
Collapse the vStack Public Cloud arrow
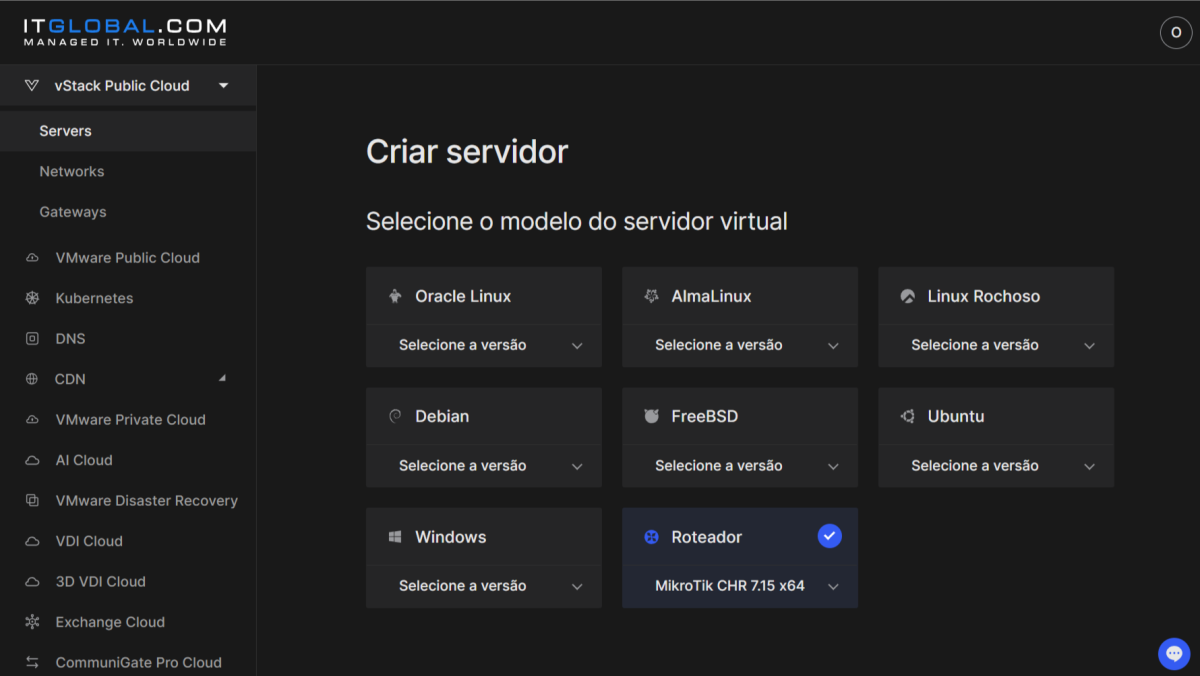224,86
